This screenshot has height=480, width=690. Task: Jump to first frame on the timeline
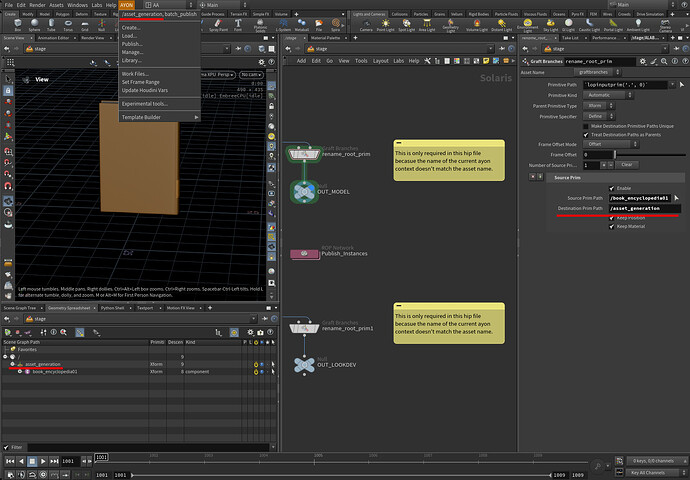[10, 461]
